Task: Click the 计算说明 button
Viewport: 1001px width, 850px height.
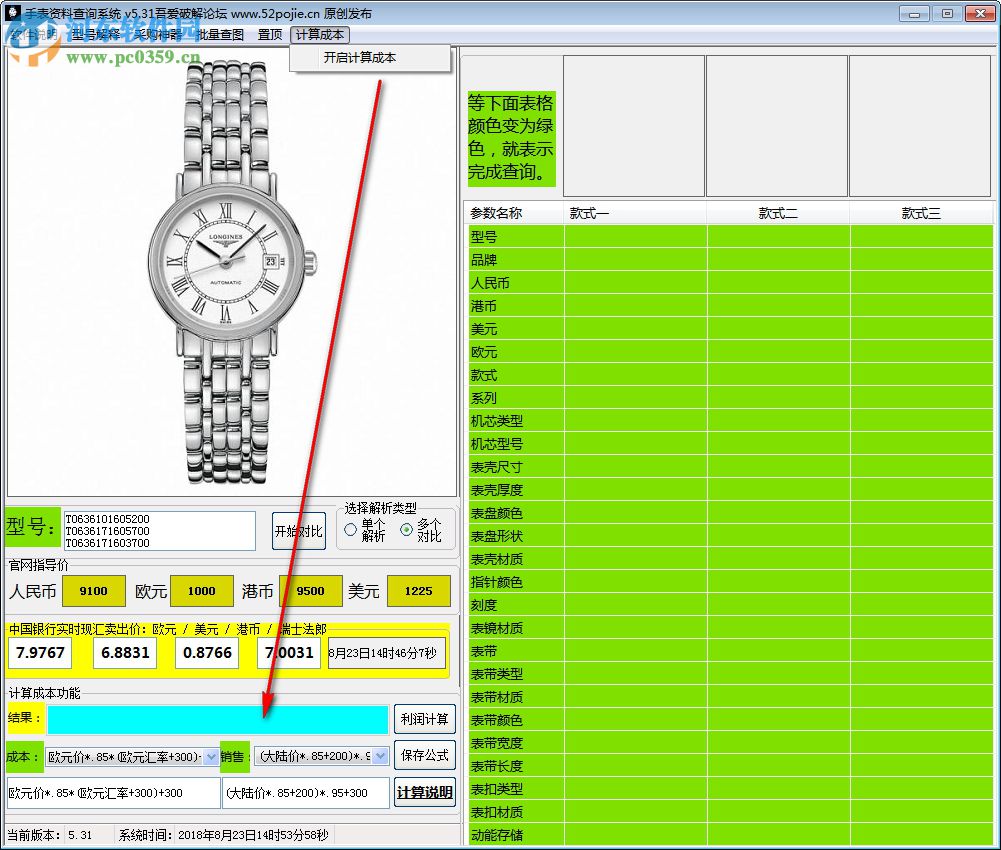Action: [425, 792]
